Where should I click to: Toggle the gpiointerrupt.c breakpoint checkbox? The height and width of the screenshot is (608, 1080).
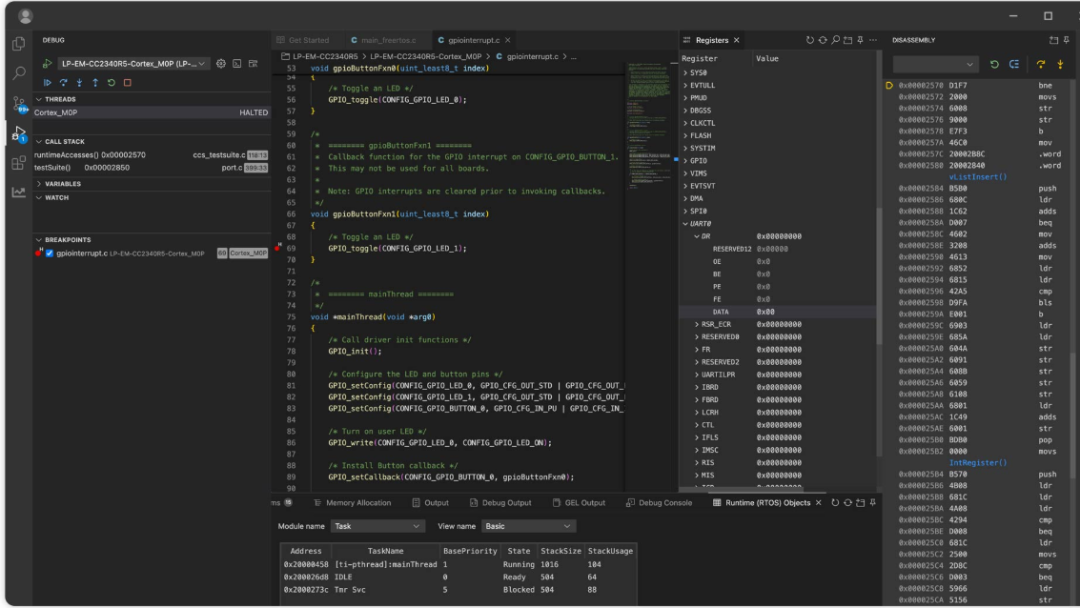50,253
